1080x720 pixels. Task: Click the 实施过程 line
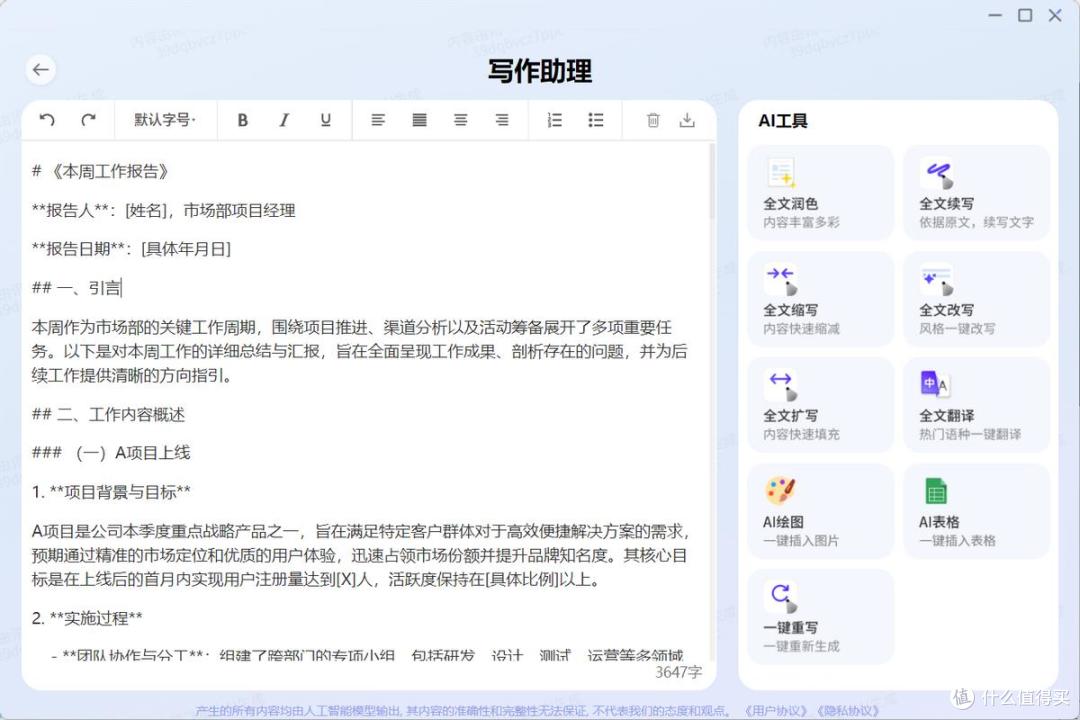(87, 618)
